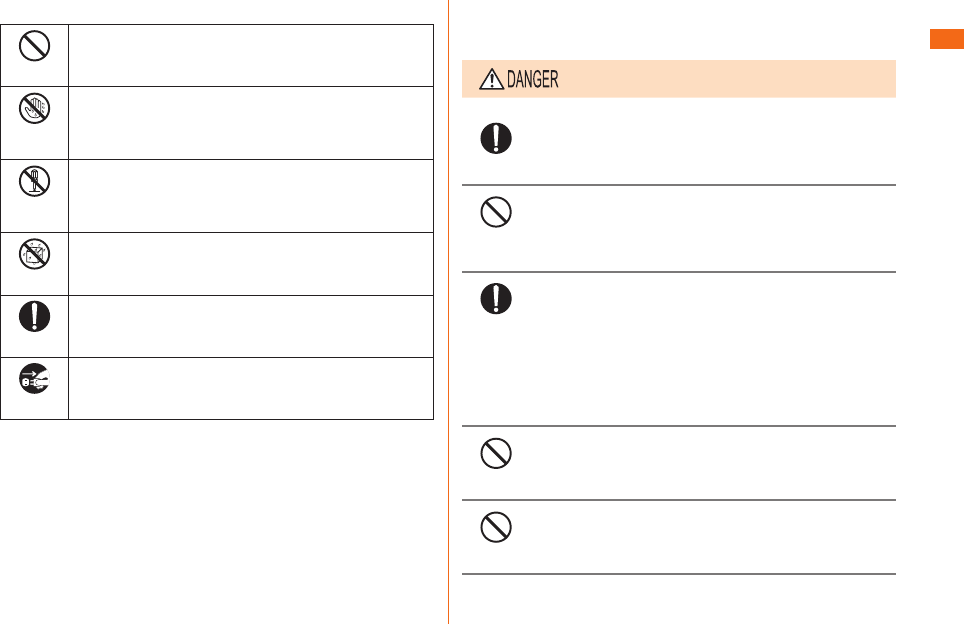Select the second-to-last prohibition icon in DANGER section
This screenshot has height=624, width=964.
496,454
